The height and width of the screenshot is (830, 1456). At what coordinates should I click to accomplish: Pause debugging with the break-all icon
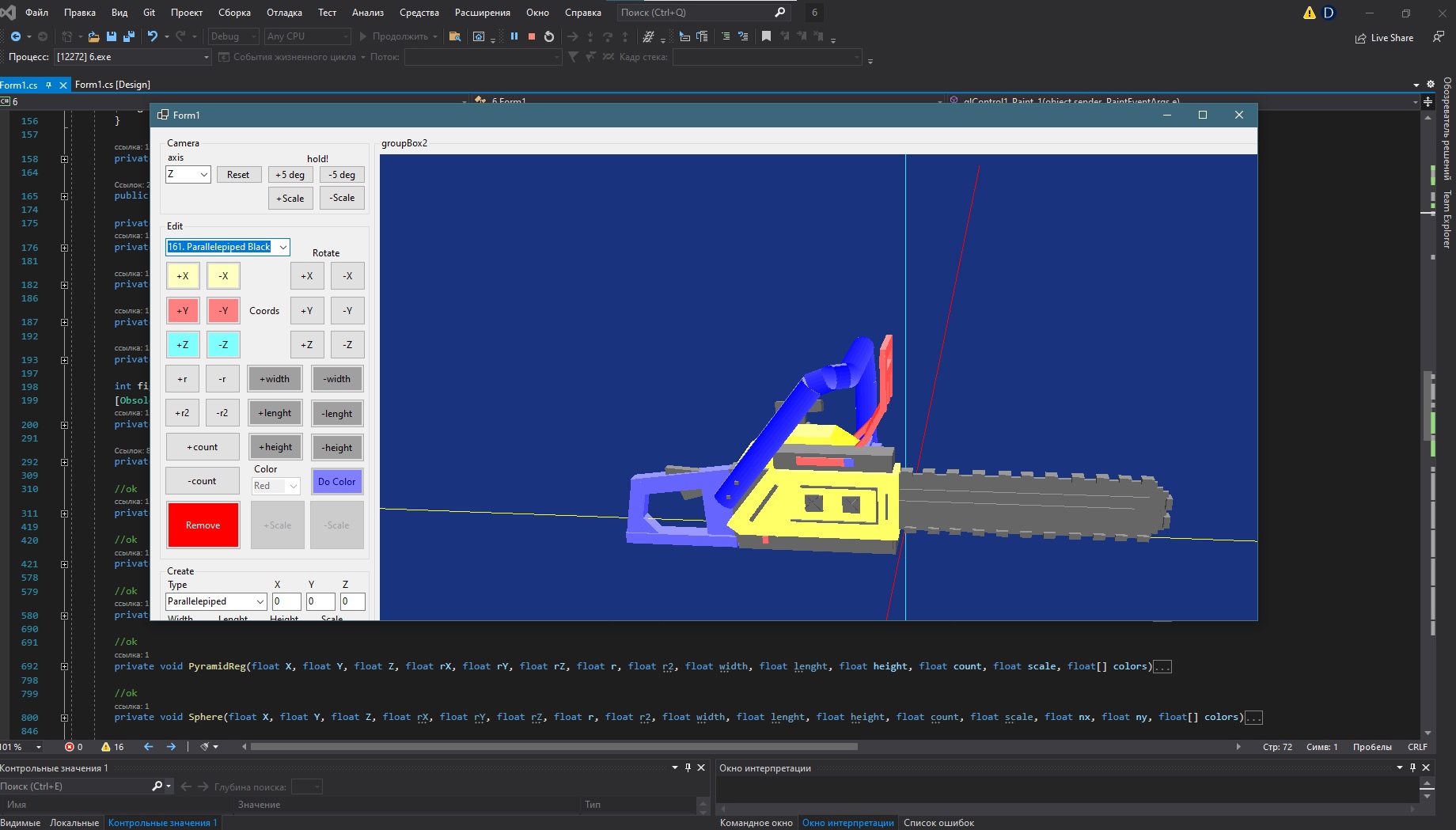point(514,36)
